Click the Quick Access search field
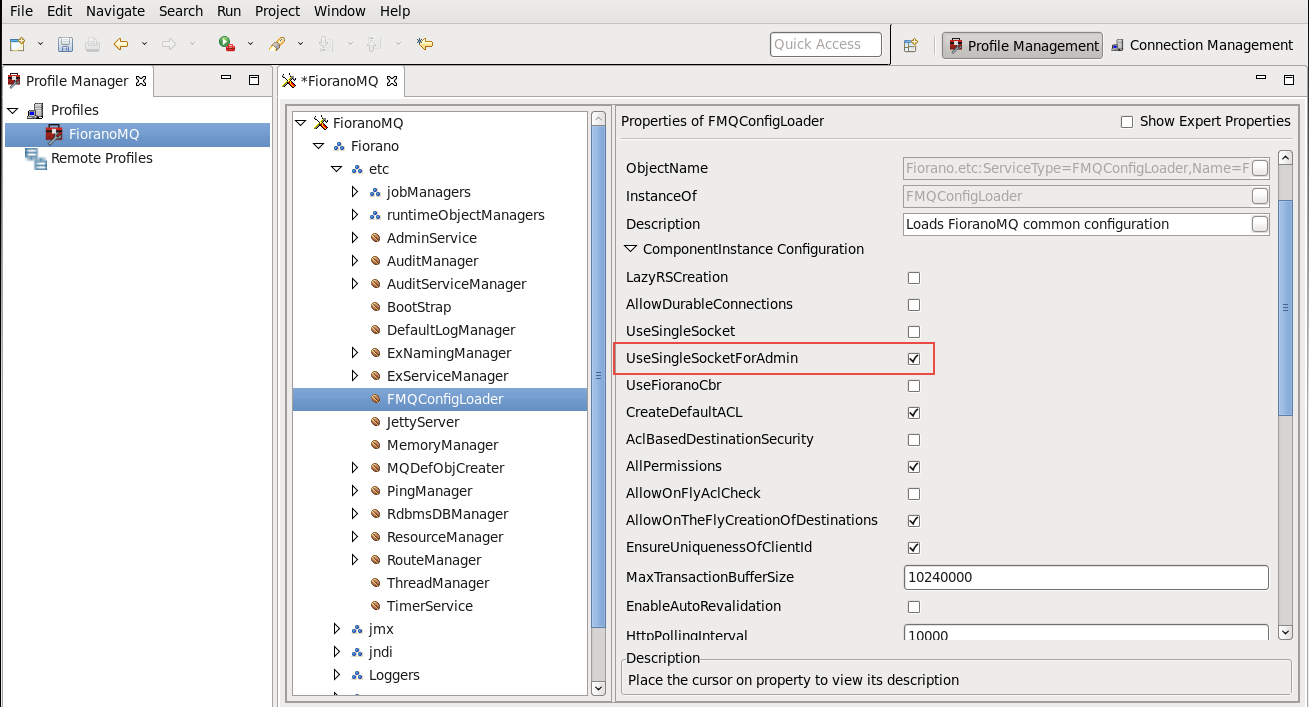The width and height of the screenshot is (1309, 707). tap(826, 44)
